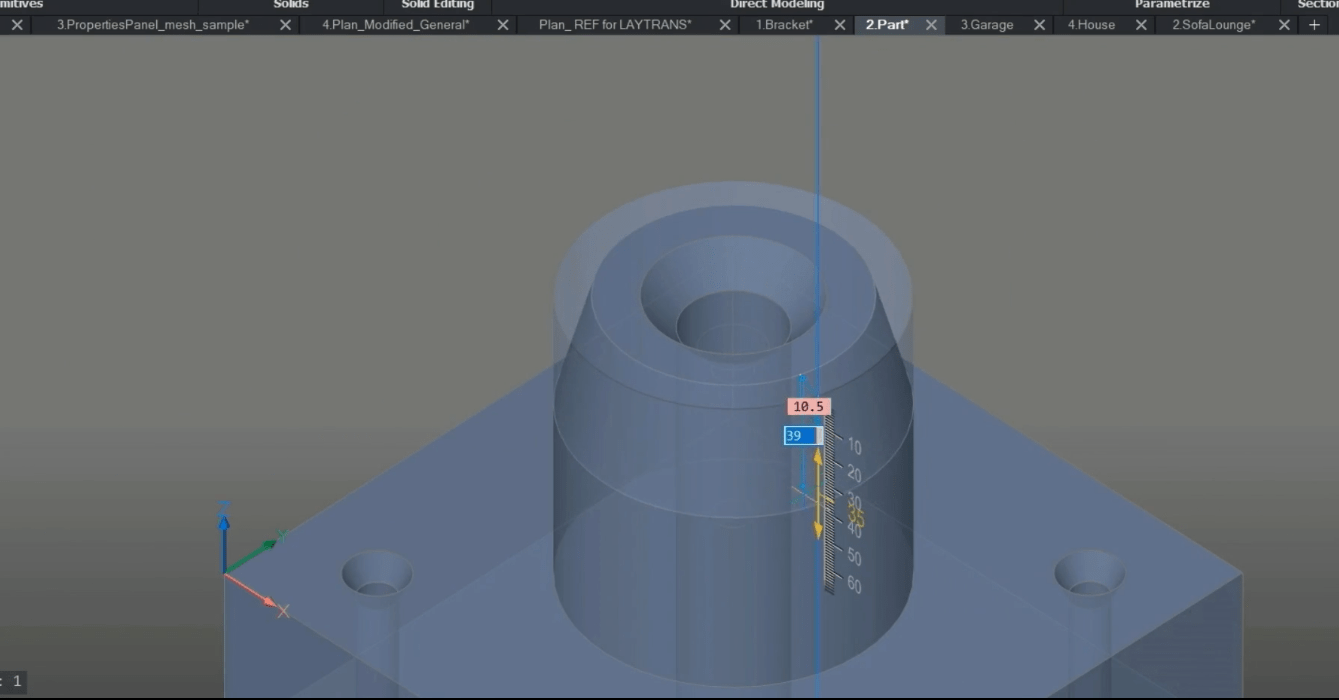Switch to the 1.Bracket* drawing tab
The width and height of the screenshot is (1339, 700).
pyautogui.click(x=784, y=25)
